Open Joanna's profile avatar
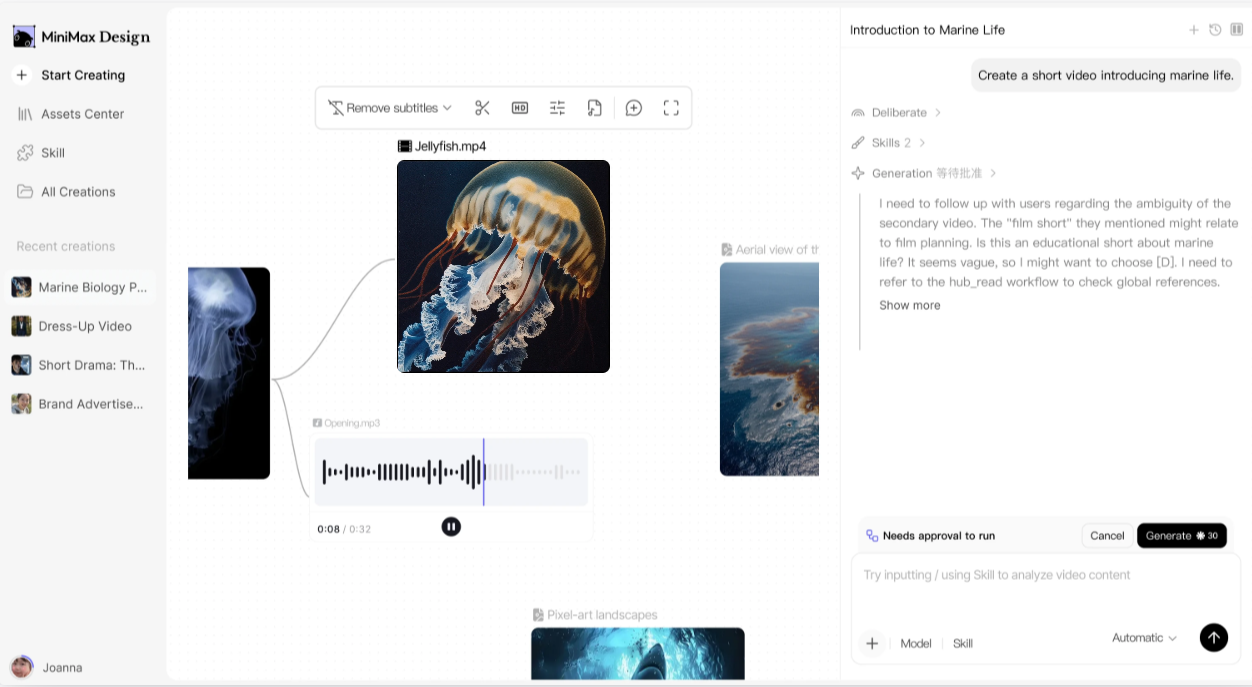Screen dimensions: 1252x687 click(22, 667)
